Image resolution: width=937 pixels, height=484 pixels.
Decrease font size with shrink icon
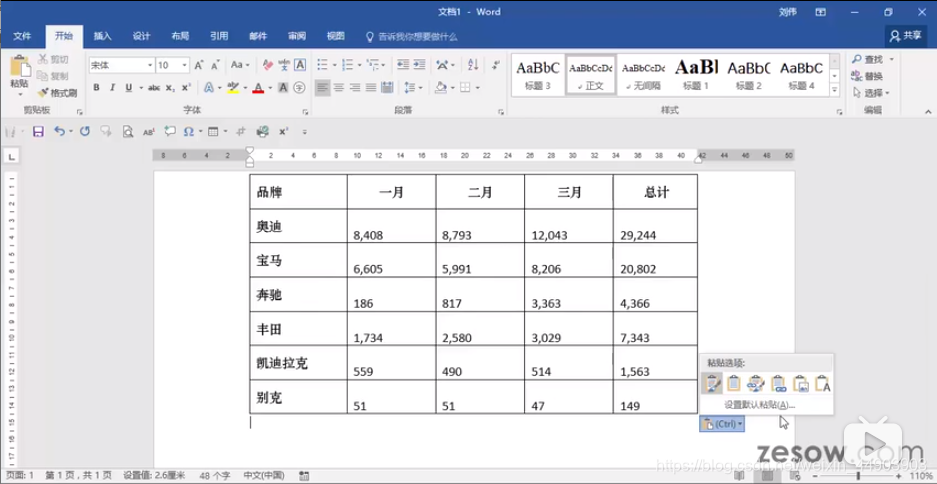tap(215, 65)
